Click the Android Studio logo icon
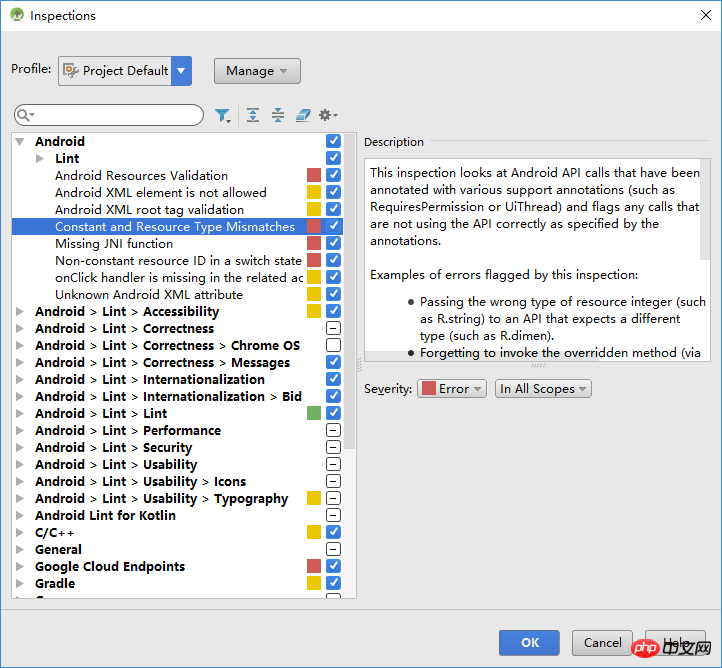 [17, 15]
